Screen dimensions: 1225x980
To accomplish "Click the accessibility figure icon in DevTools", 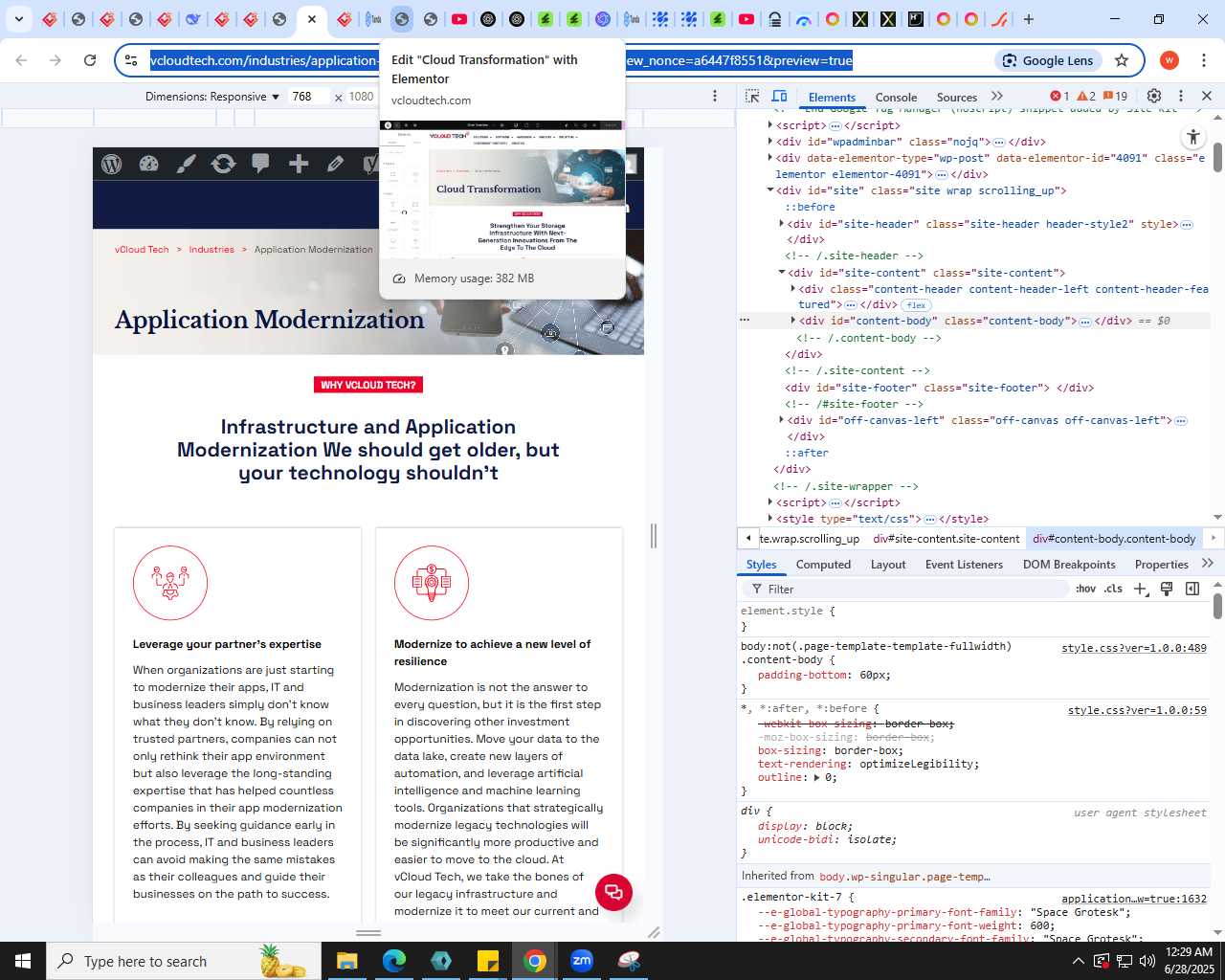I will pos(1192,137).
